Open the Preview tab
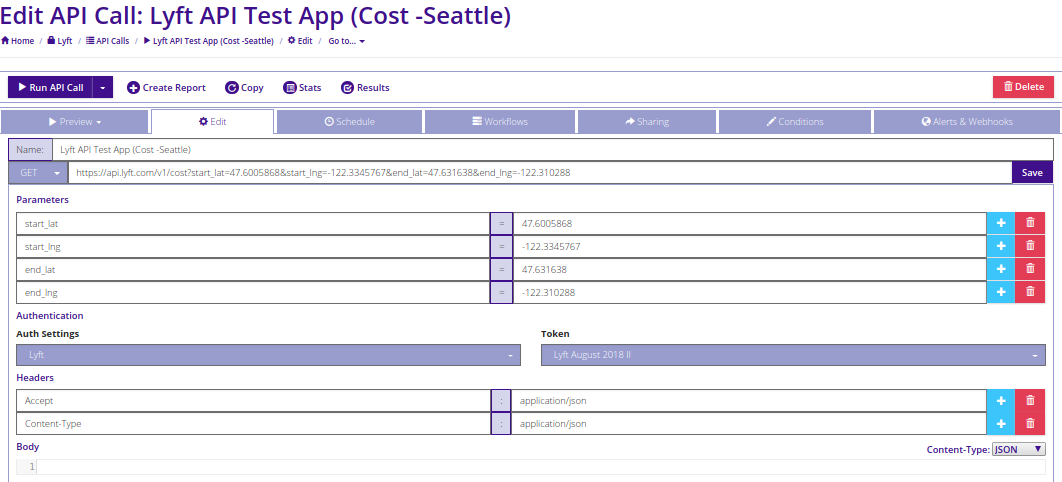Image resolution: width=1062 pixels, height=482 pixels. [x=75, y=122]
